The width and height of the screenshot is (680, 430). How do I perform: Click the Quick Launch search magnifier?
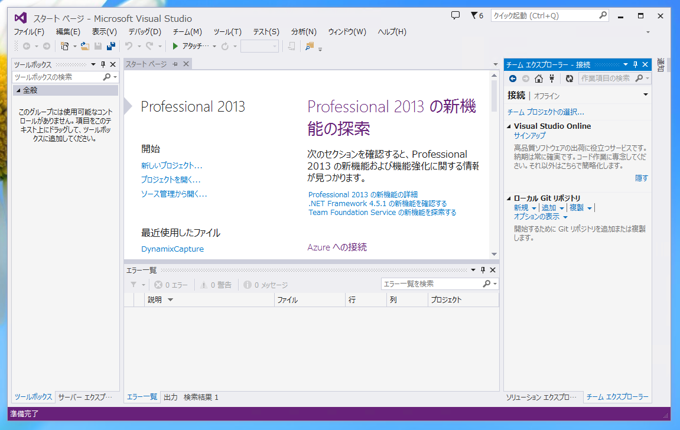point(603,16)
